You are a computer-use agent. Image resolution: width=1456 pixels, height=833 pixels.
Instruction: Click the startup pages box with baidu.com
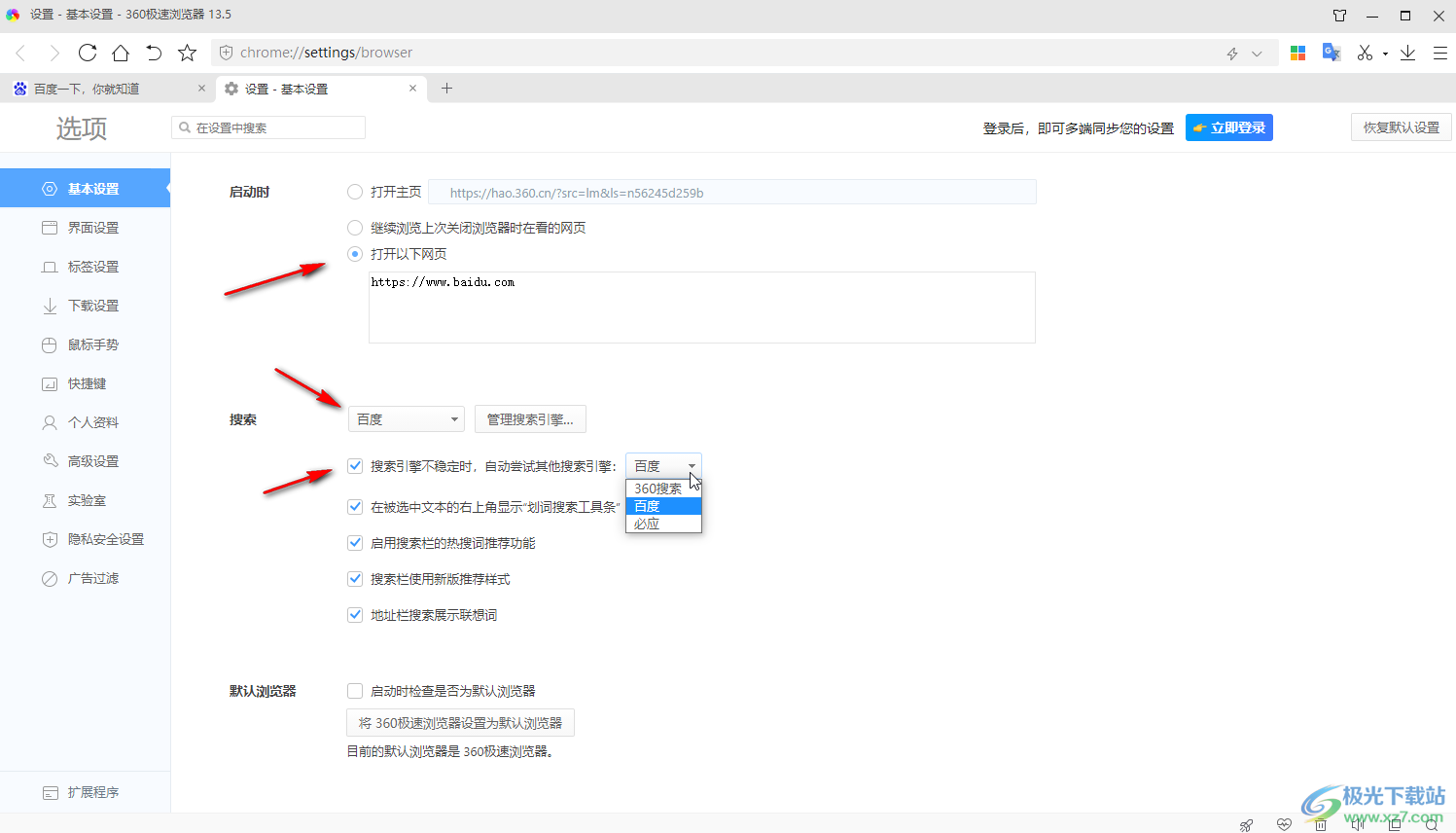point(702,308)
